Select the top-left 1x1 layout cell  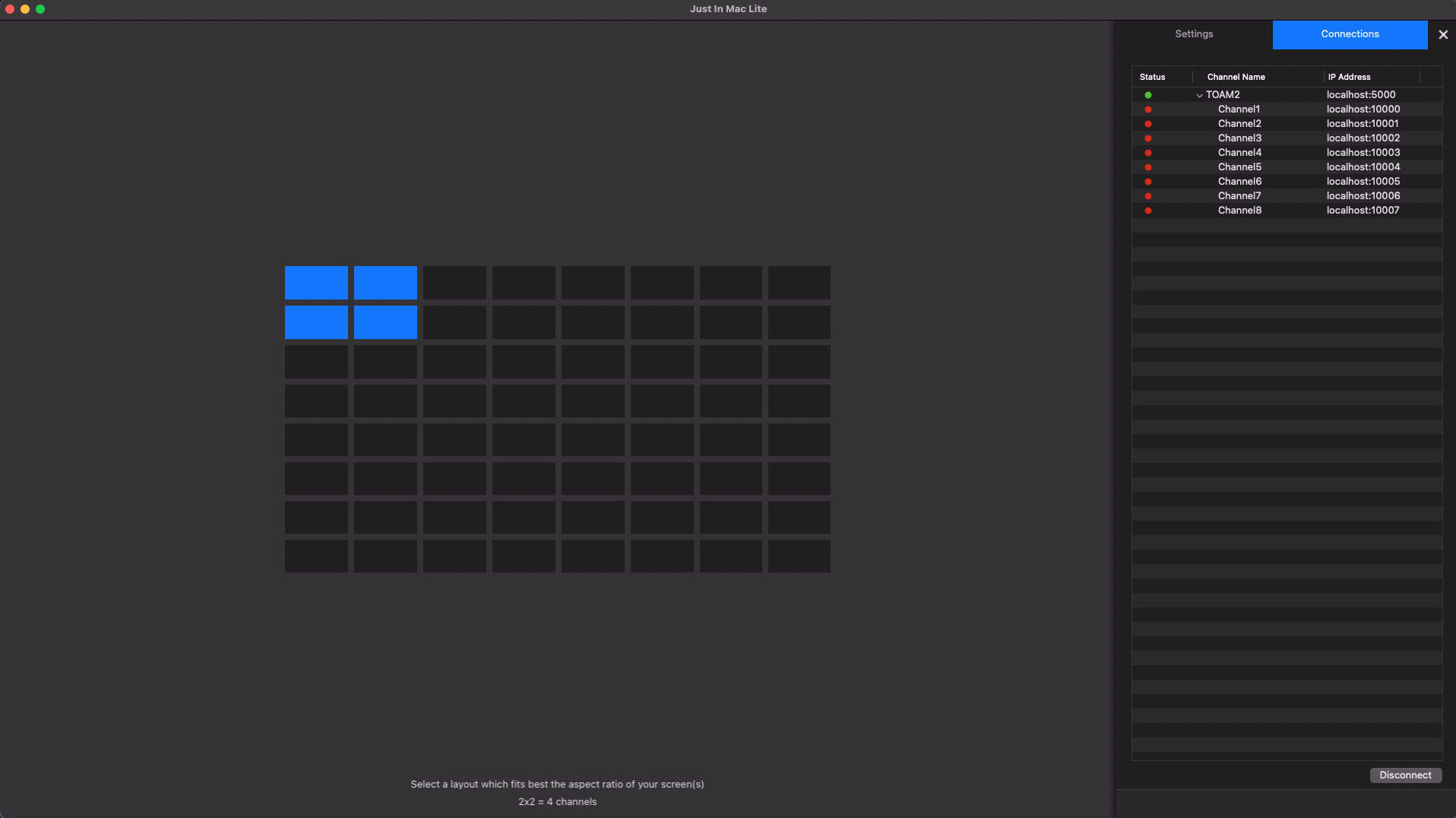point(316,283)
